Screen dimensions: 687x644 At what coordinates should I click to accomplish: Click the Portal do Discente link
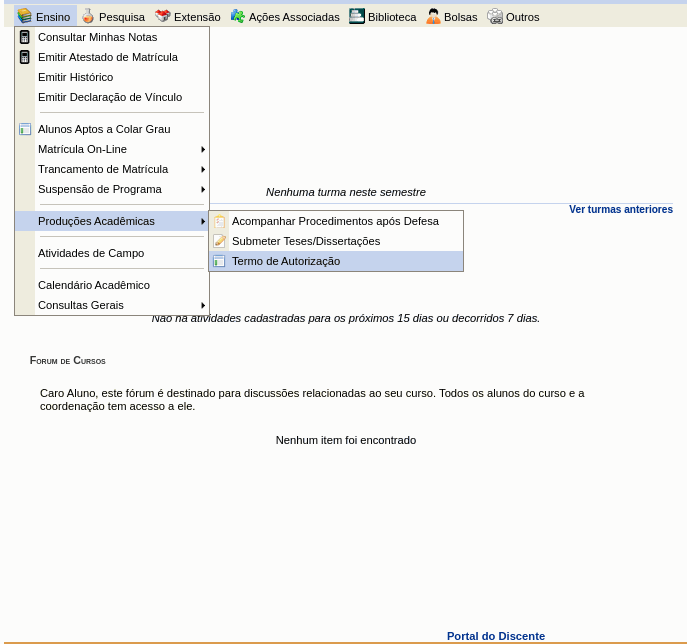(495, 636)
